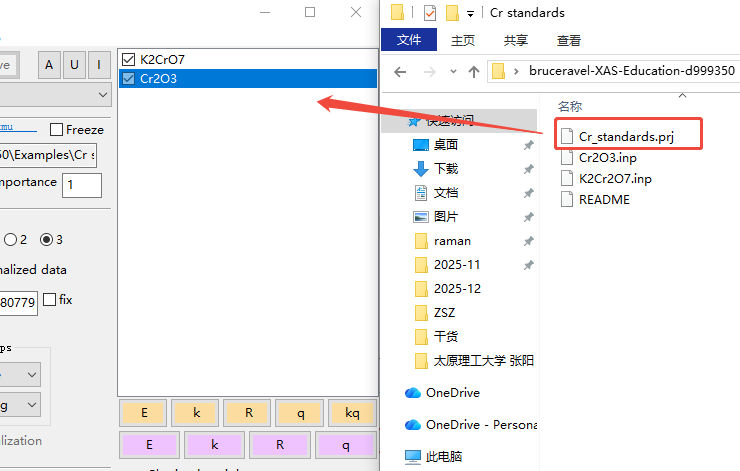Screen dimensions: 740x471
Task: Click the up-one-level arrow in Explorer
Action: [x=474, y=72]
